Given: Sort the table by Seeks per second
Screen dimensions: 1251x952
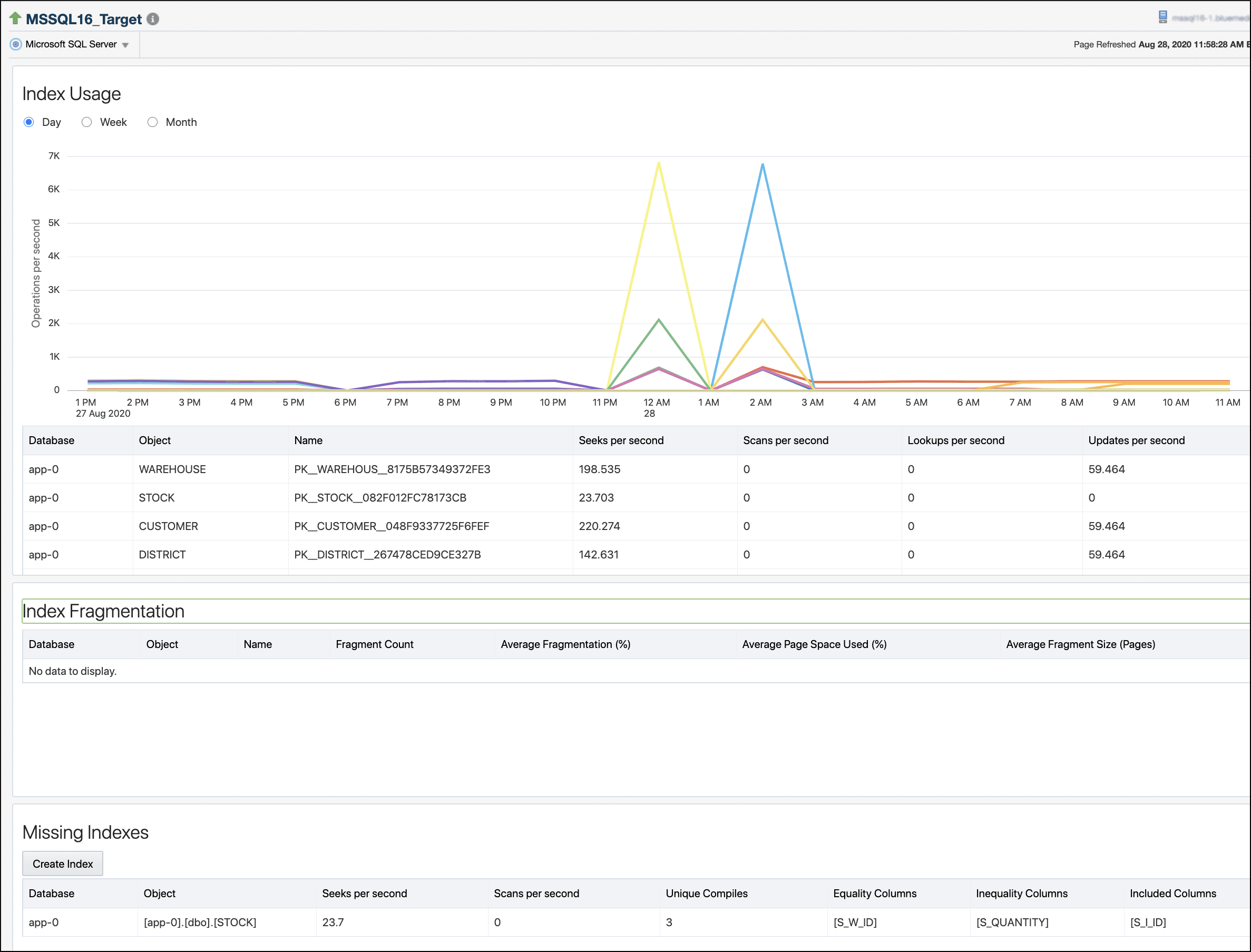Looking at the screenshot, I should [x=621, y=440].
